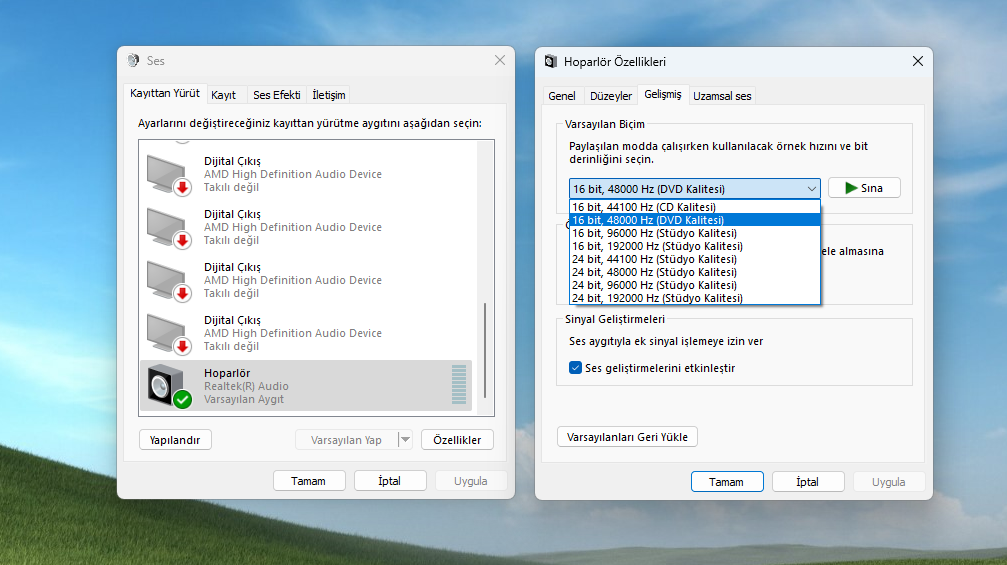
Task: Click the green checkmark badge on Hoparlör
Action: tap(182, 399)
